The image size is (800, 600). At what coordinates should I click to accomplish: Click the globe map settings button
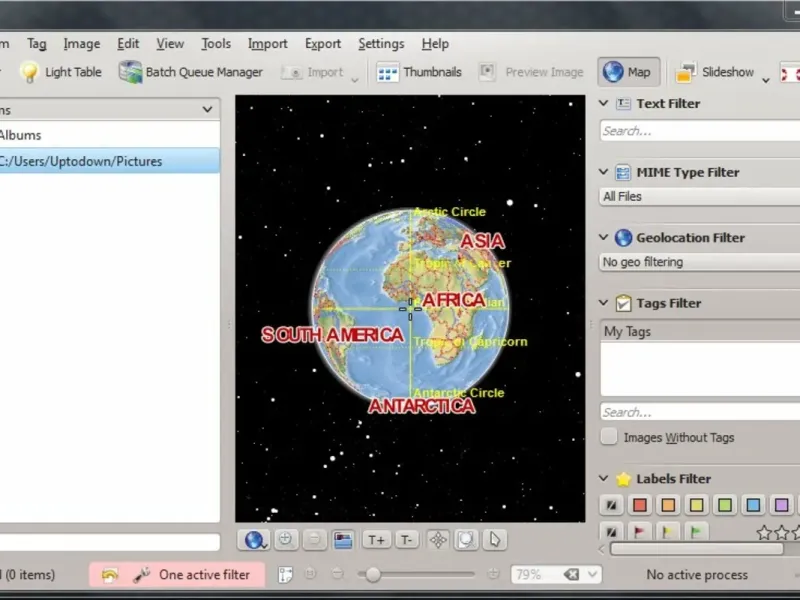[x=254, y=539]
